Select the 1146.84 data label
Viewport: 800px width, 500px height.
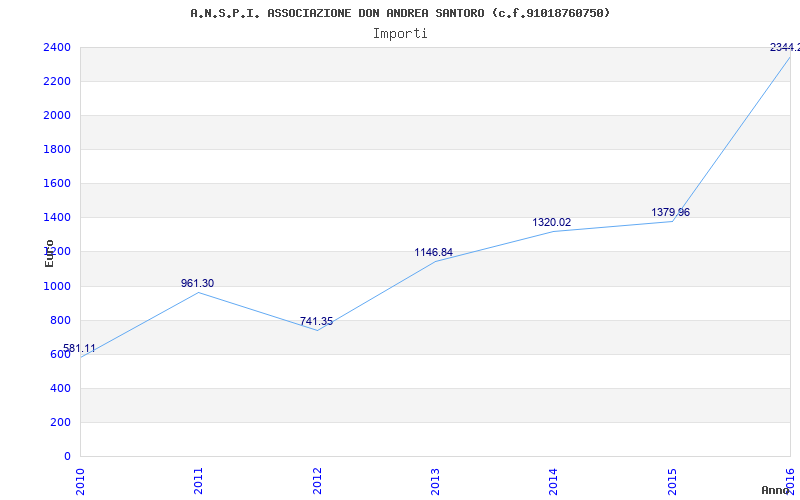[x=433, y=253]
